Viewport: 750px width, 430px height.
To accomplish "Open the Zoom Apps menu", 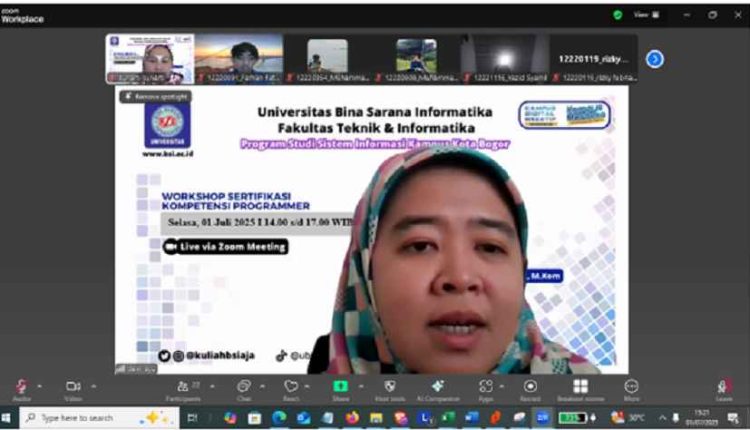I will (x=485, y=390).
